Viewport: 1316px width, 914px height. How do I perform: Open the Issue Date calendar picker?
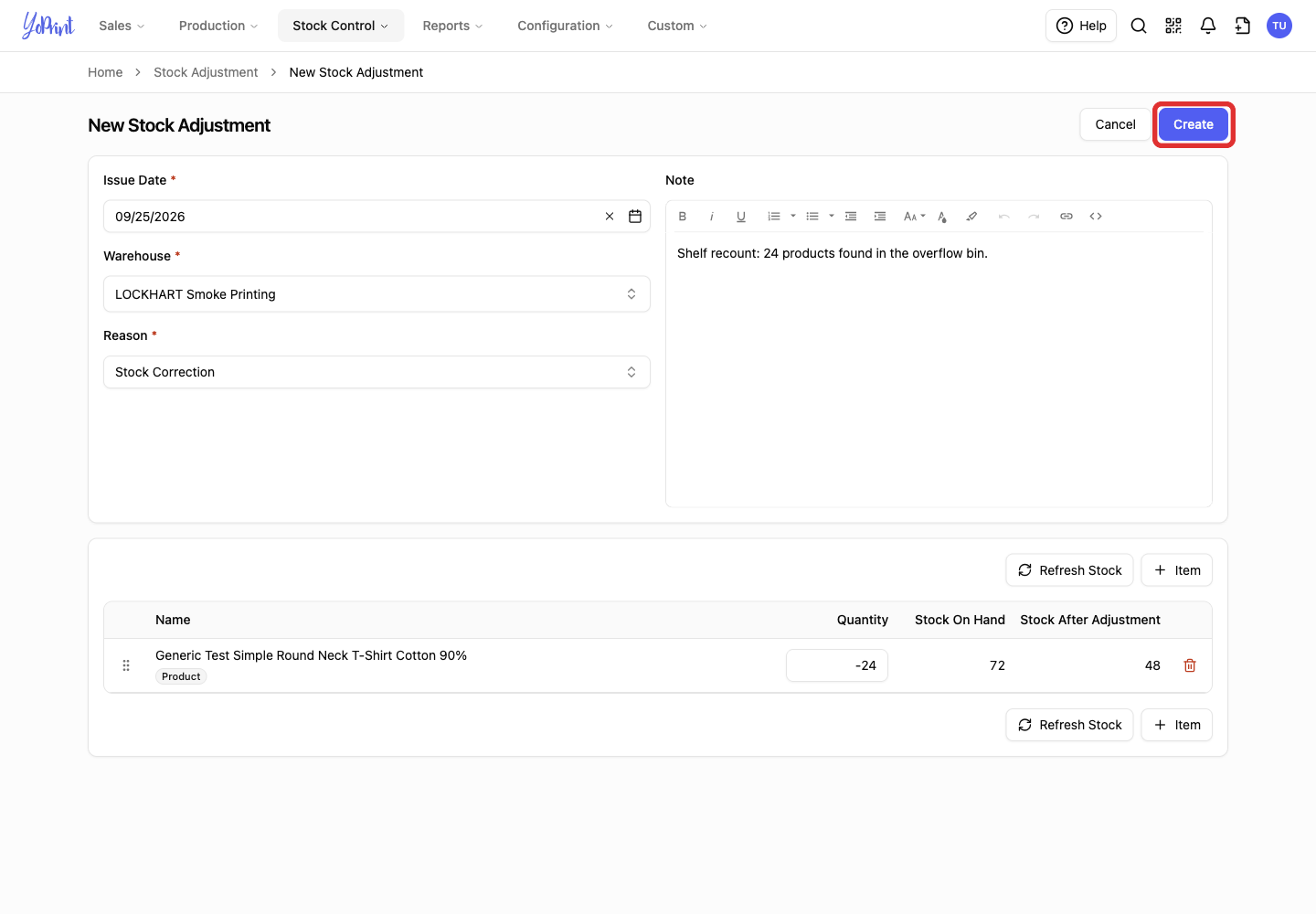point(635,217)
